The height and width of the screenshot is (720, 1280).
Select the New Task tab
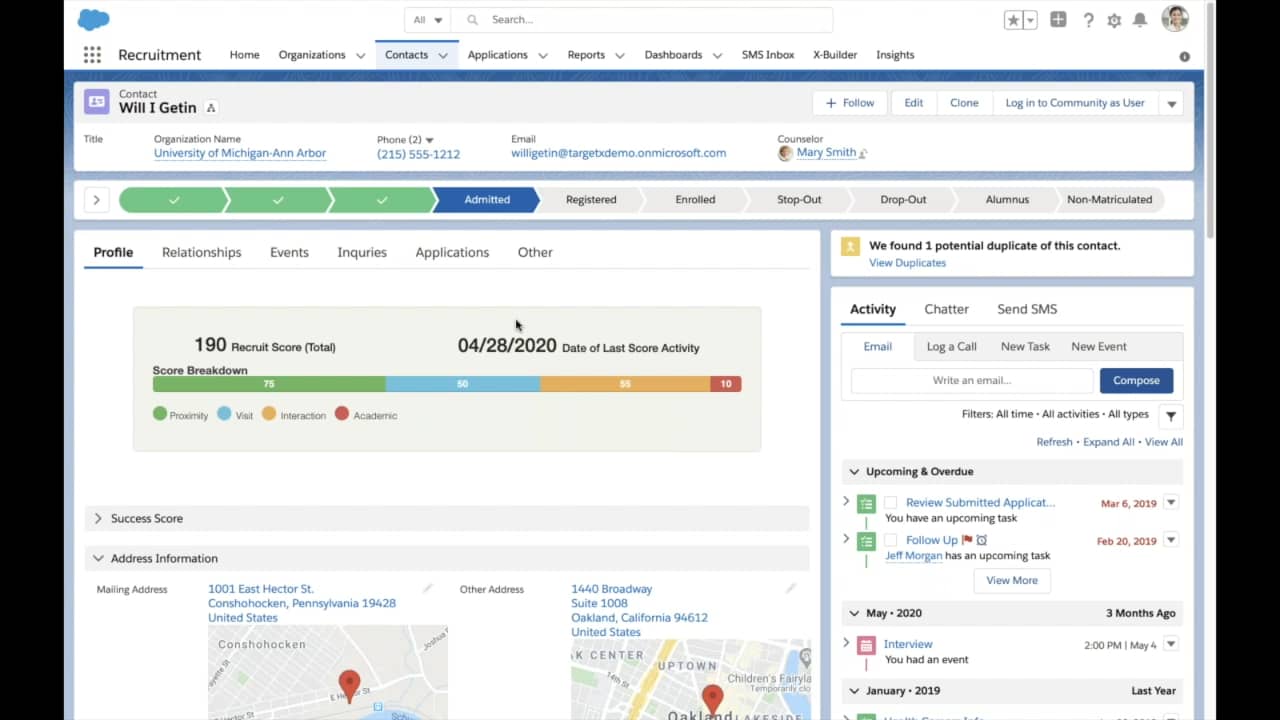pyautogui.click(x=1025, y=347)
